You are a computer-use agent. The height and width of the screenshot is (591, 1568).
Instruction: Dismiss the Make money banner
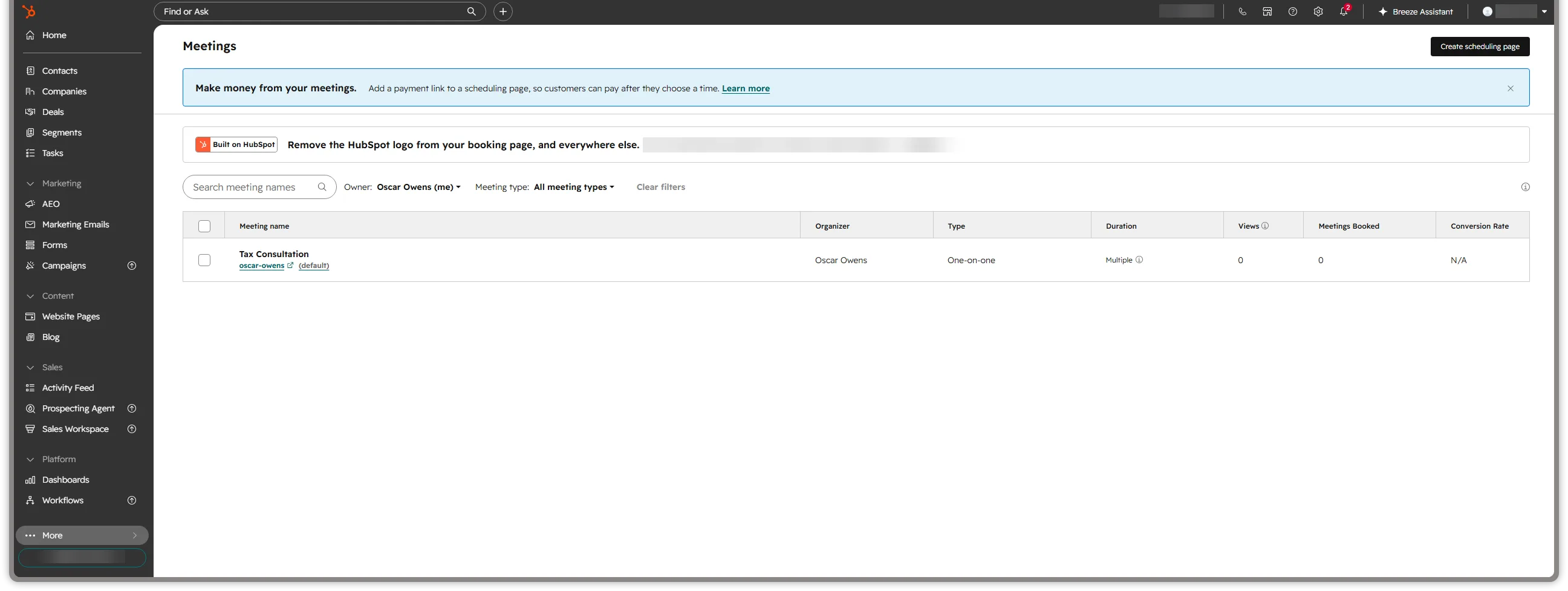pos(1510,89)
